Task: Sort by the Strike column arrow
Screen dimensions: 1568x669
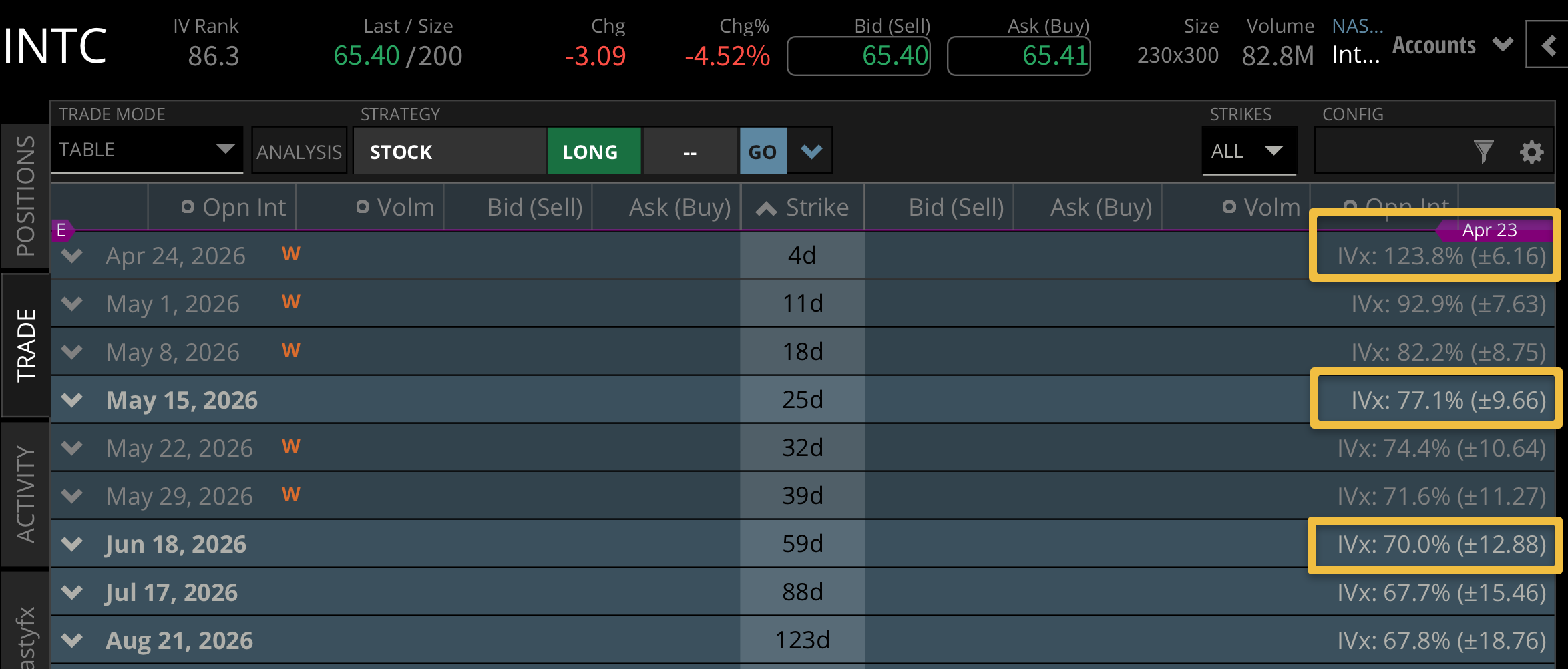Action: [x=766, y=209]
